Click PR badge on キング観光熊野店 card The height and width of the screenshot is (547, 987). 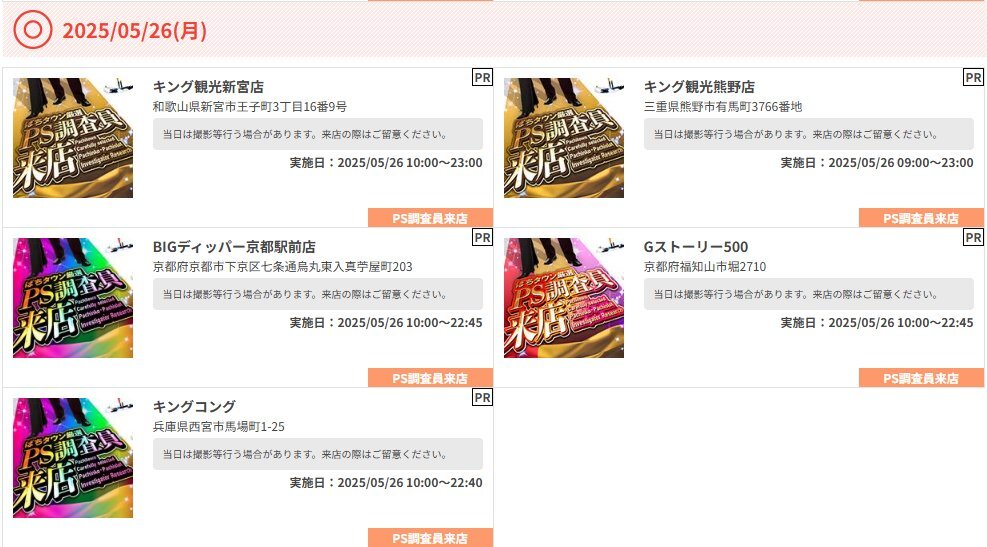(x=973, y=77)
